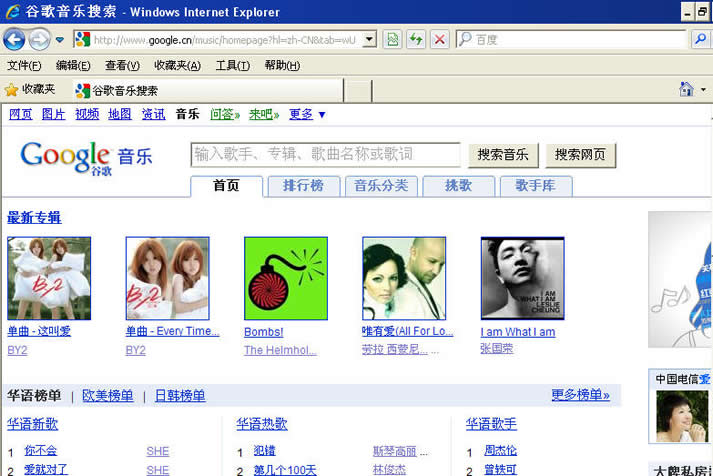This screenshot has width=713, height=476.
Task: Click the magnifier search button
Action: (701, 40)
